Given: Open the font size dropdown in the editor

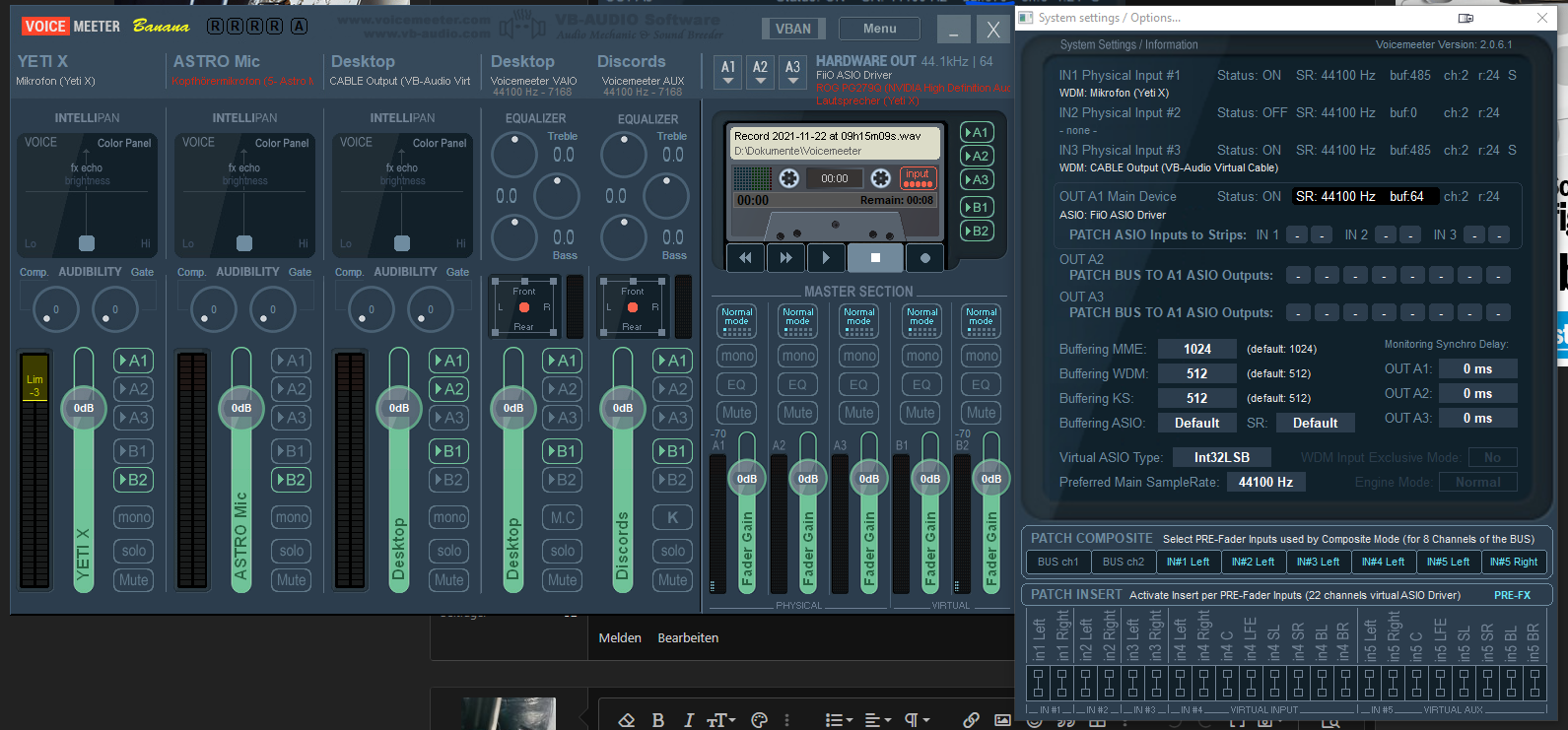Looking at the screenshot, I should point(721,720).
